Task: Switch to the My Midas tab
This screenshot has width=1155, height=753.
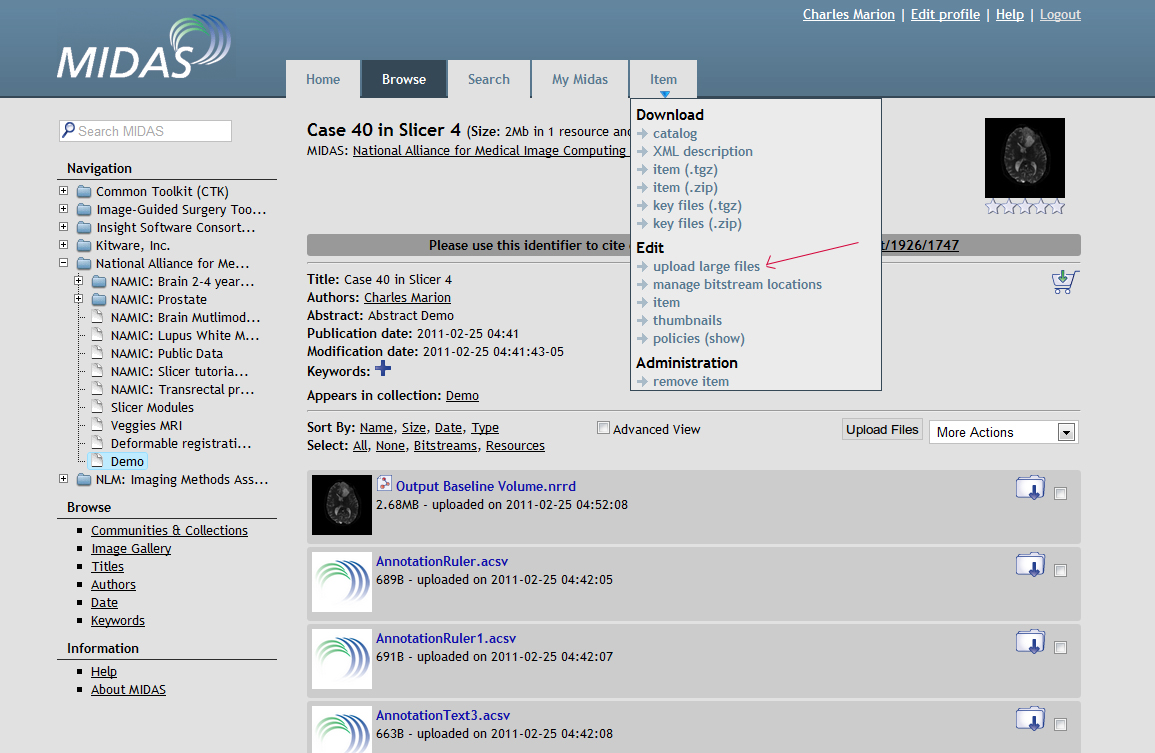Action: [x=580, y=80]
